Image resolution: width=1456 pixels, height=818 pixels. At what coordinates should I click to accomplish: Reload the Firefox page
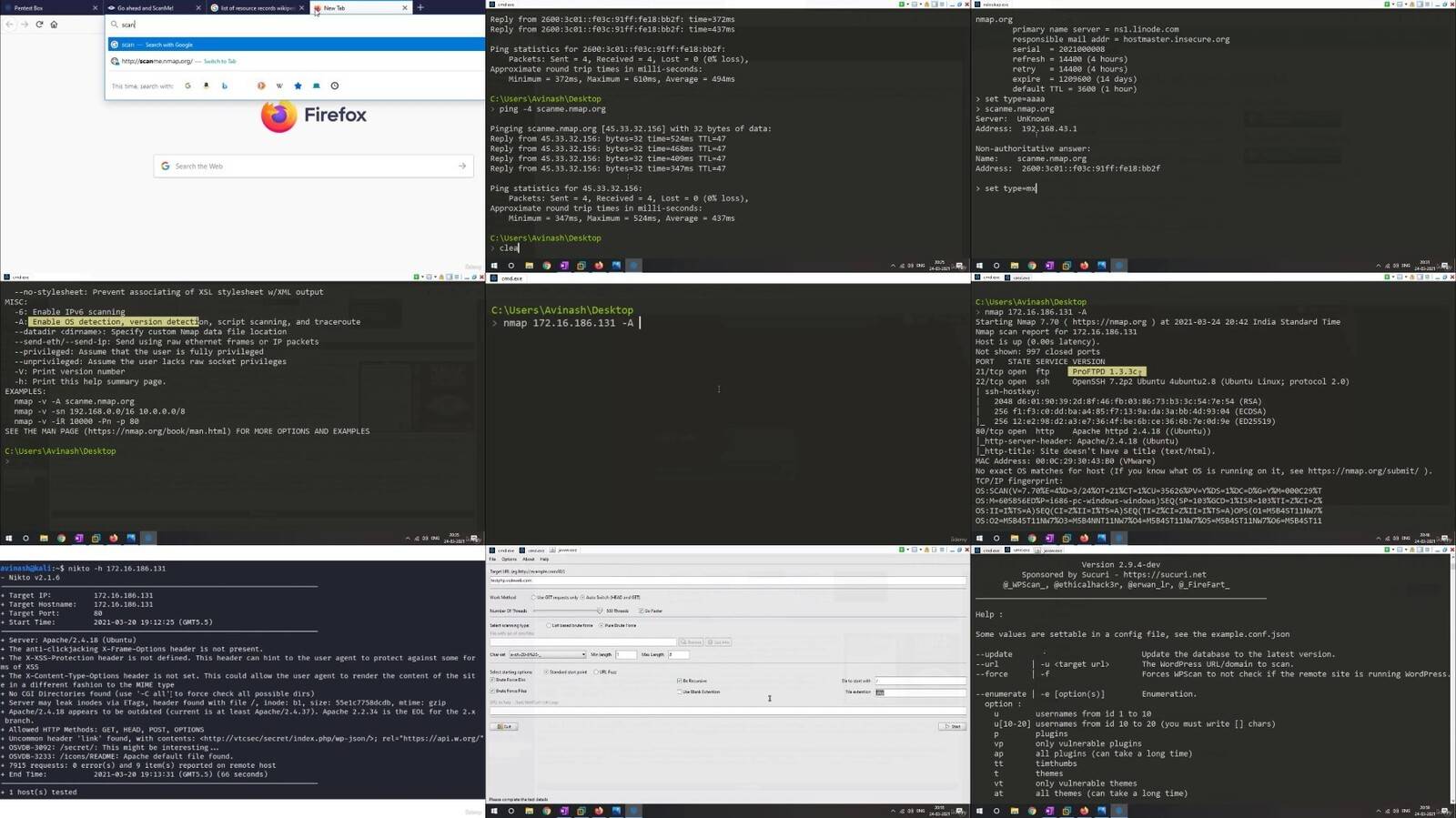pos(39,24)
